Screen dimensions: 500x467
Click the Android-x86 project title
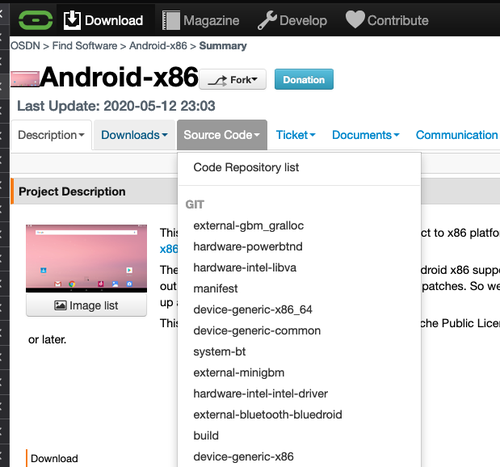point(119,77)
